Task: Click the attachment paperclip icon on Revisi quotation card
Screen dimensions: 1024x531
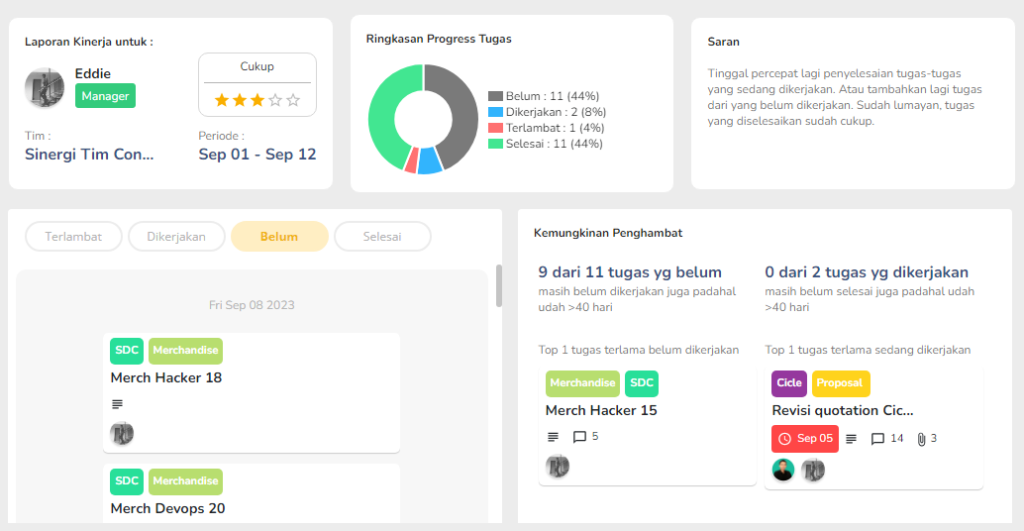Action: [921, 439]
